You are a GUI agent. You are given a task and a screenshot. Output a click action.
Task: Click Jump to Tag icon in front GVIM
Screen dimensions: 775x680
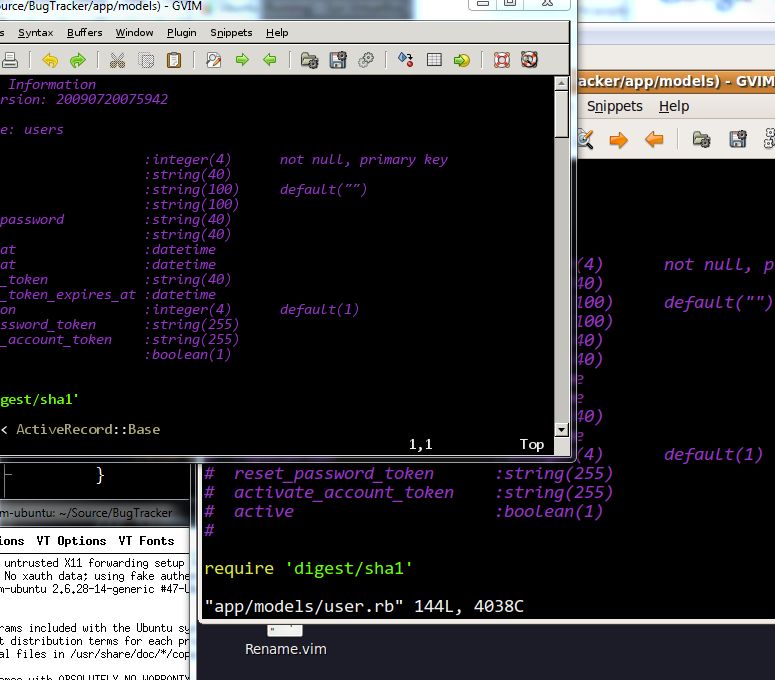[x=462, y=60]
